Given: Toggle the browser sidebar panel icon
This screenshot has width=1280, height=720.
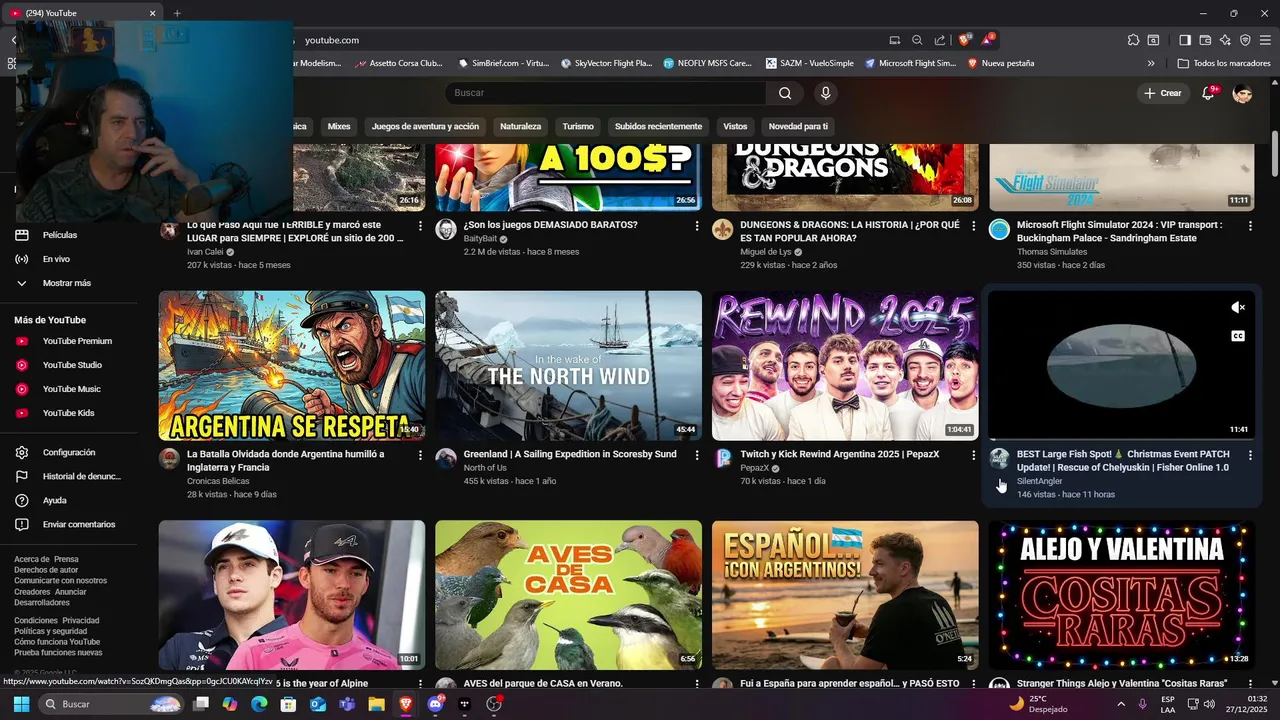Looking at the screenshot, I should (1185, 40).
